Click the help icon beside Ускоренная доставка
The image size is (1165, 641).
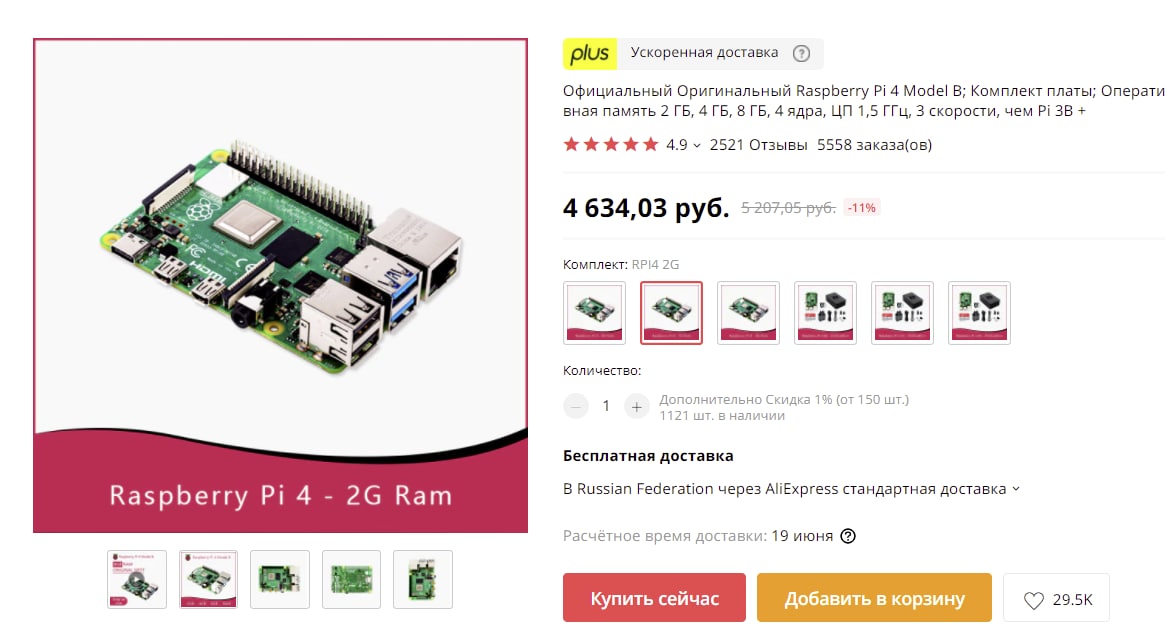(801, 53)
